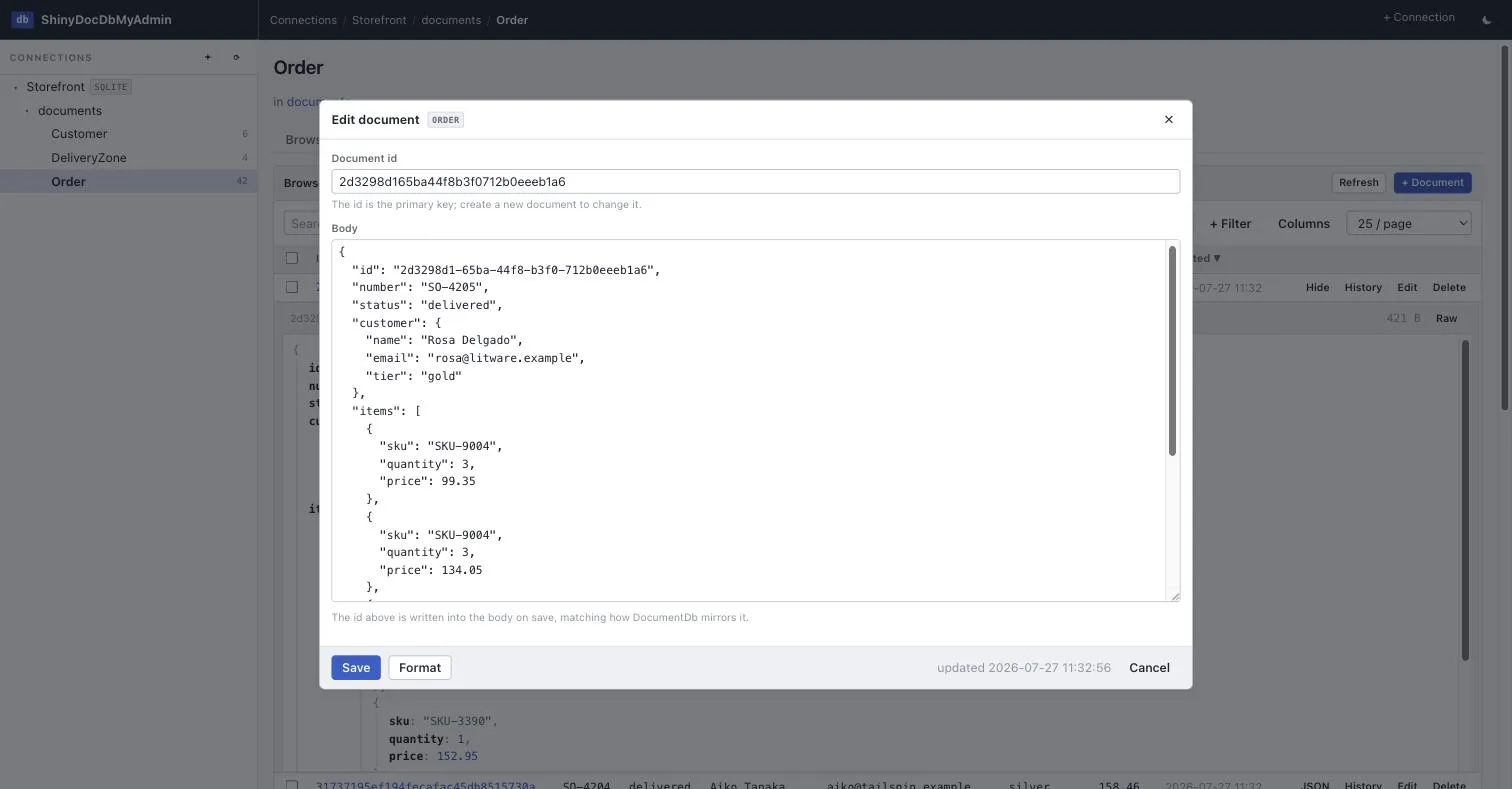Image resolution: width=1512 pixels, height=789 pixels.
Task: Open the Columns chooser
Action: 1303,224
